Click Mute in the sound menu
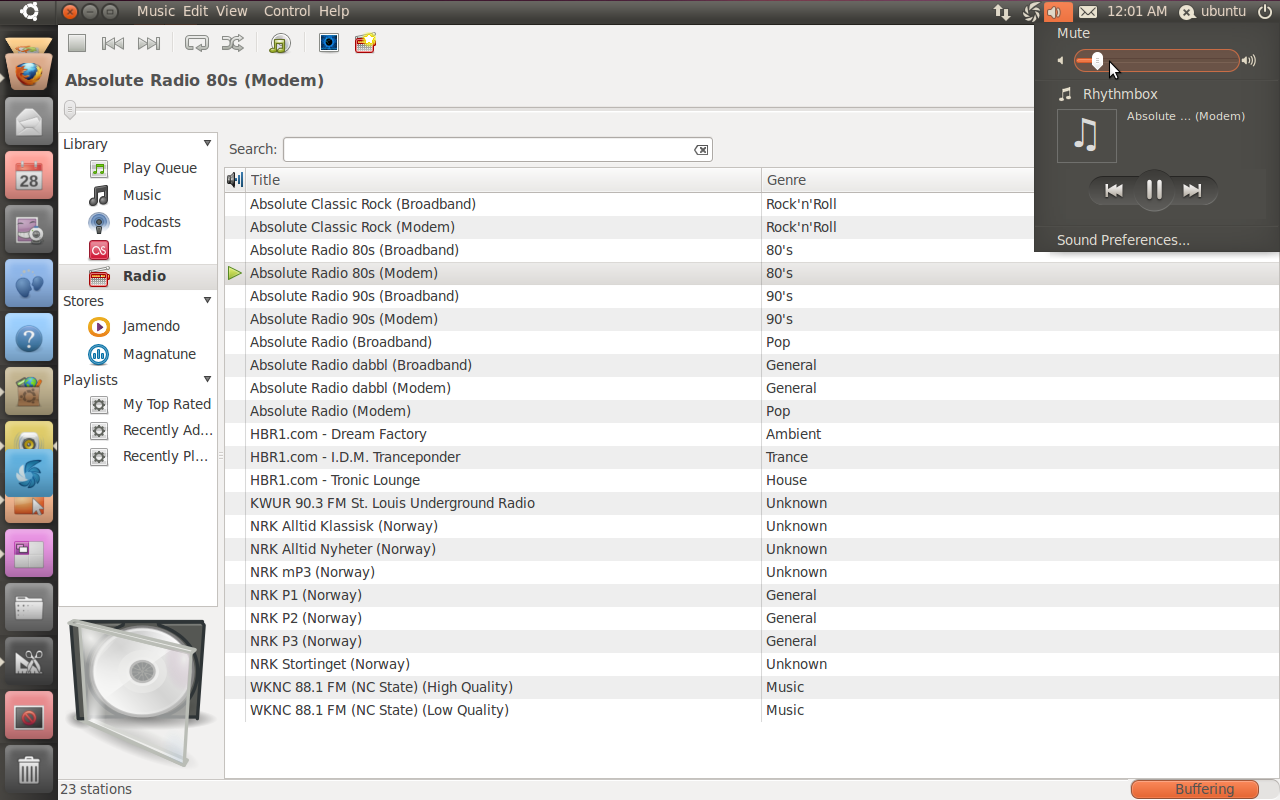Viewport: 1280px width, 800px height. (1073, 33)
